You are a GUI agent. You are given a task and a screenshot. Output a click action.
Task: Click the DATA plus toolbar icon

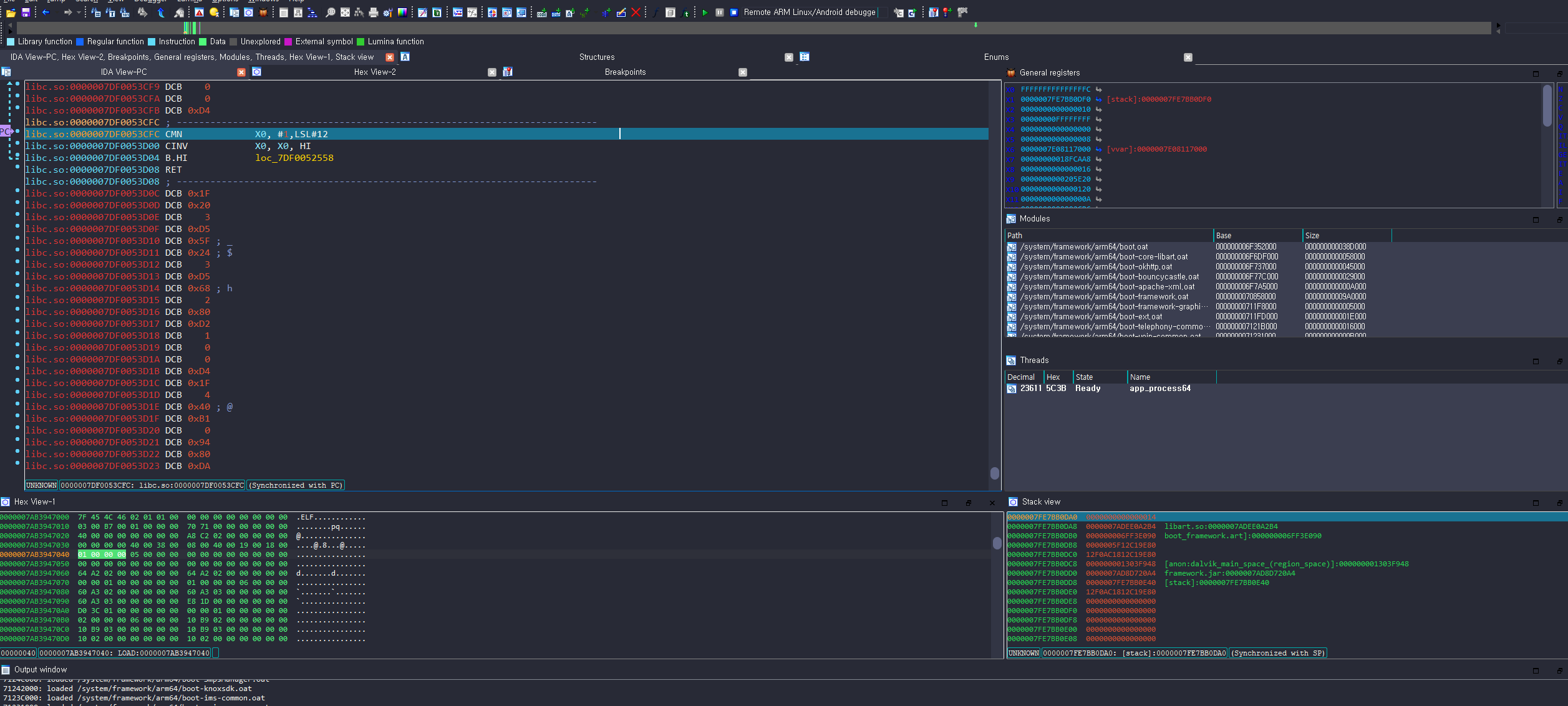click(556, 12)
